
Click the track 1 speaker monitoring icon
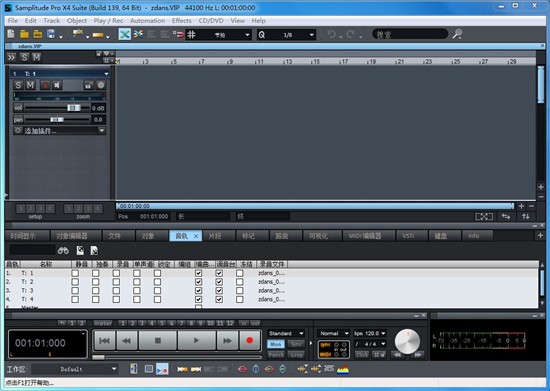(57, 85)
